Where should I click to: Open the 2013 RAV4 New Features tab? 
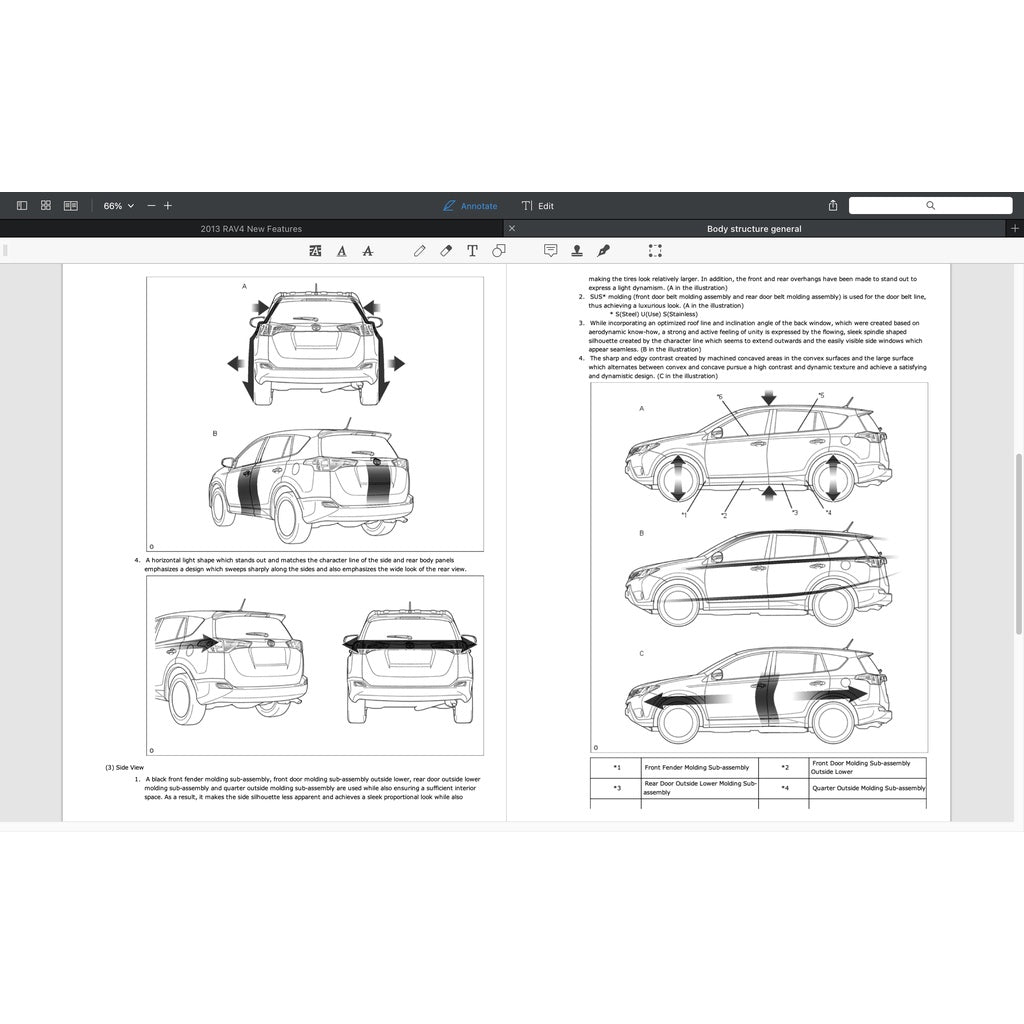251,229
